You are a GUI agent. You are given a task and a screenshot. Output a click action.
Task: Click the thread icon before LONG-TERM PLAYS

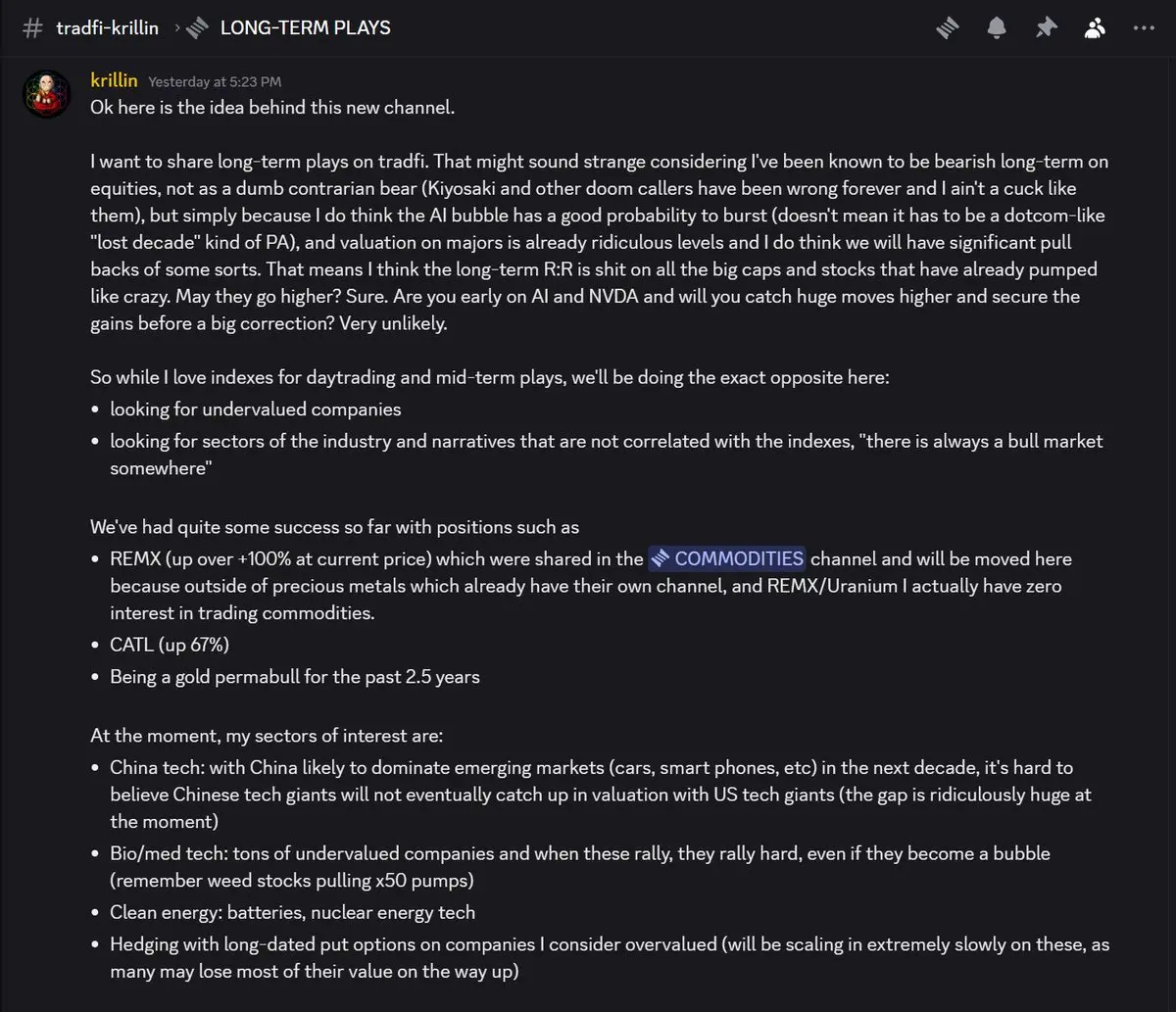point(197,27)
